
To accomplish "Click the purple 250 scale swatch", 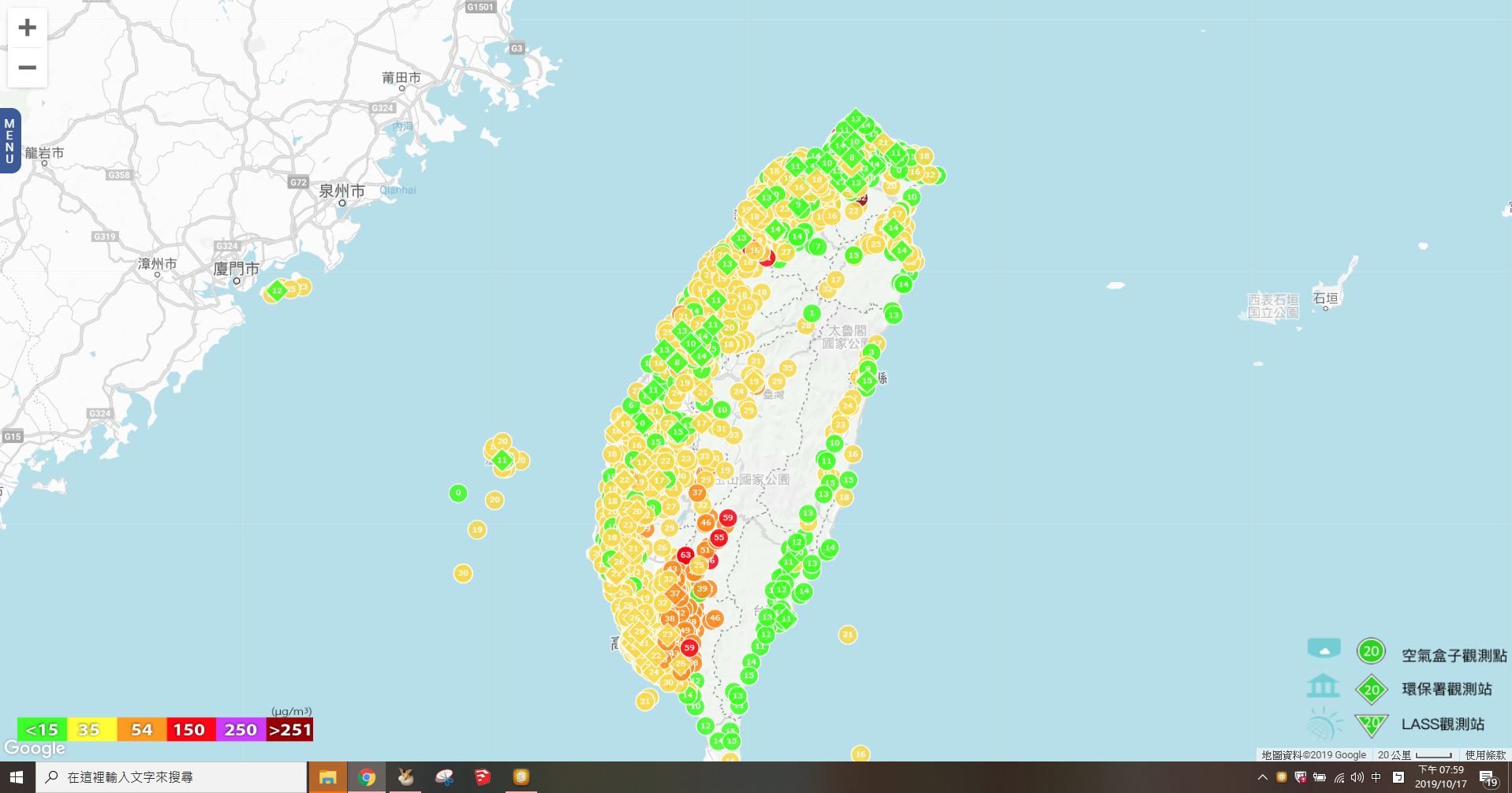I will [241, 730].
